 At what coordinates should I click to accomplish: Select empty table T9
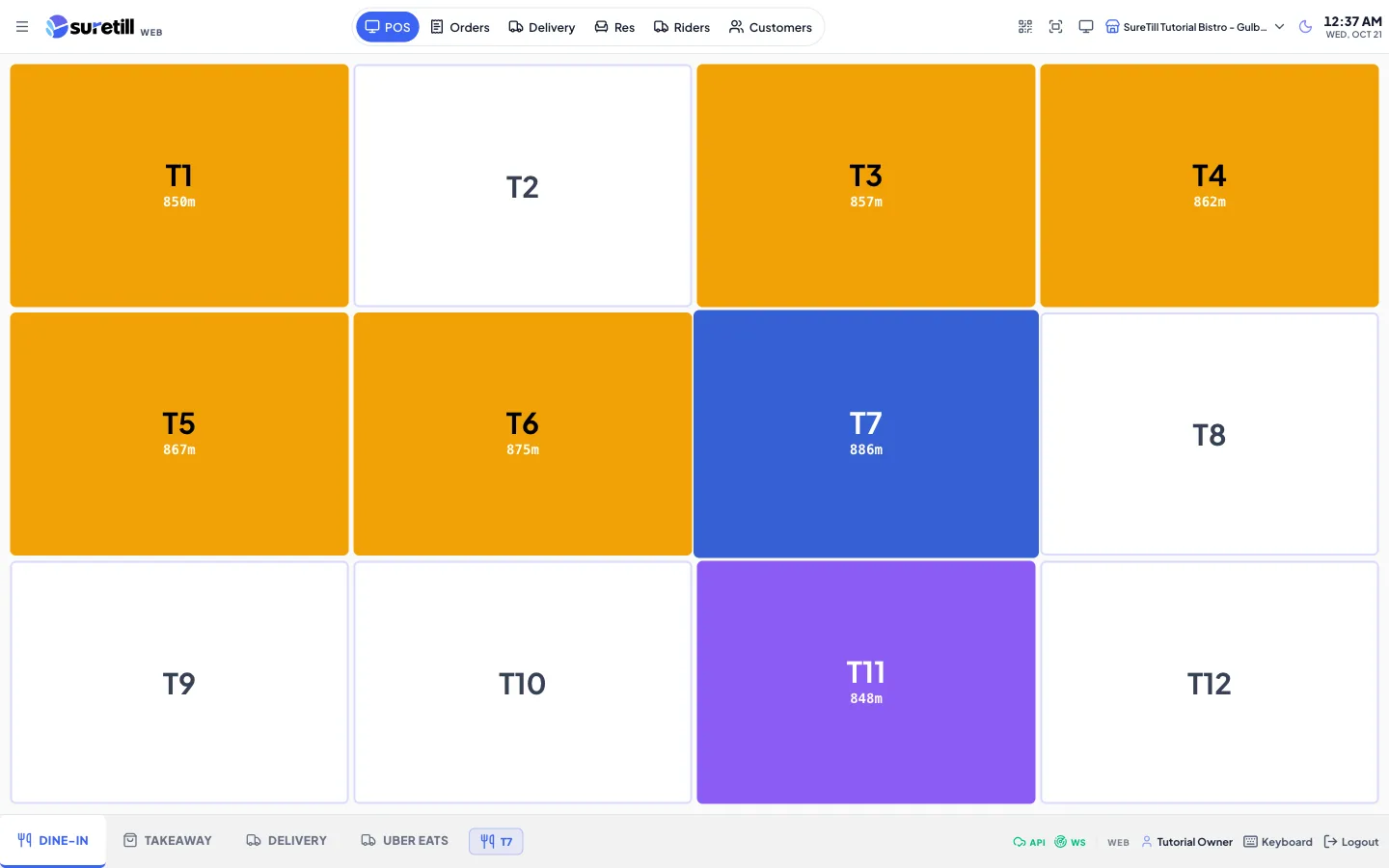click(179, 683)
